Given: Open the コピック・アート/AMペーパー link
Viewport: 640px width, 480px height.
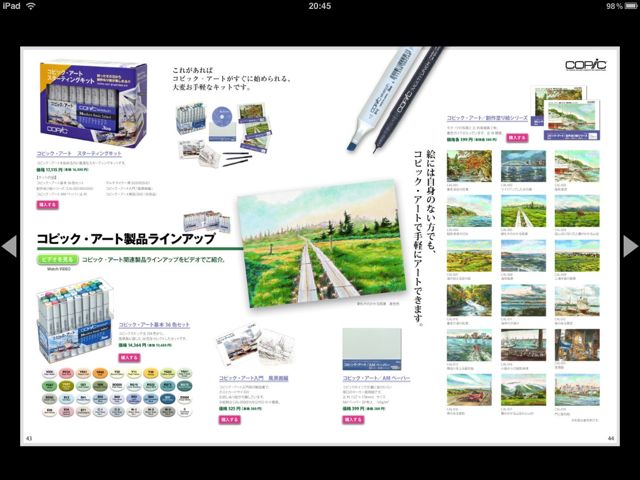Looking at the screenshot, I should tap(376, 379).
